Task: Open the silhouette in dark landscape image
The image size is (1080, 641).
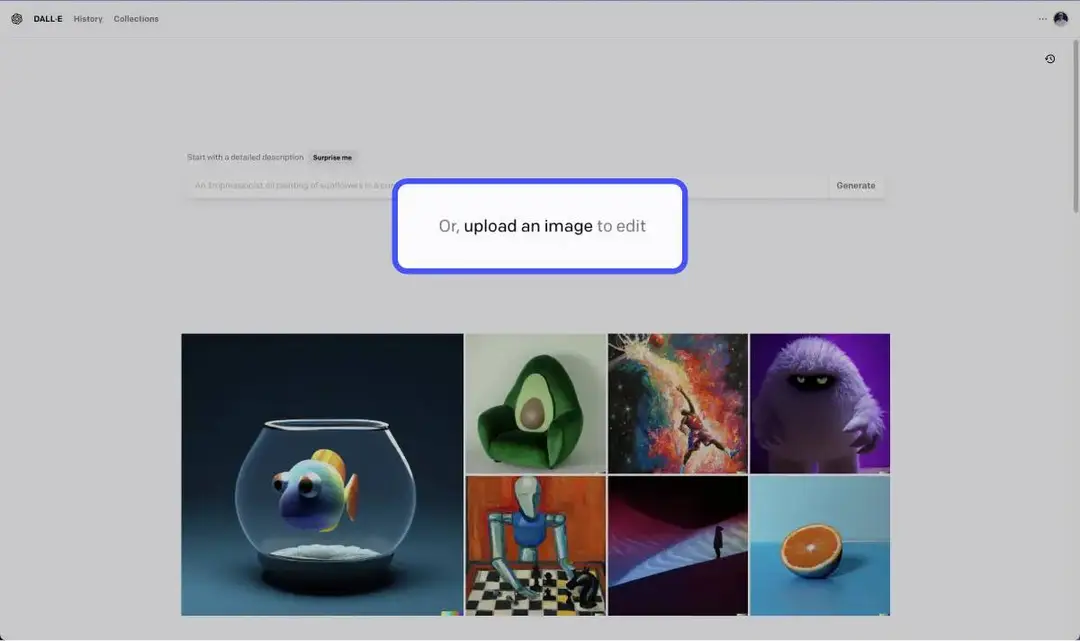Action: 678,545
